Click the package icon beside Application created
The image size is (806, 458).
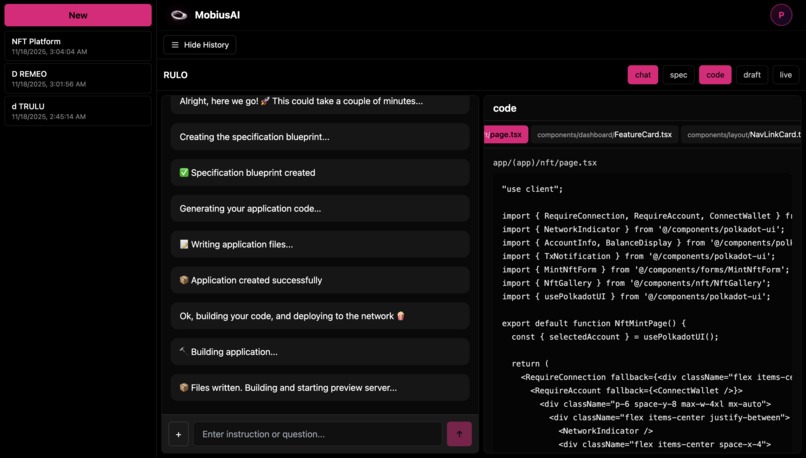pyautogui.click(x=184, y=280)
